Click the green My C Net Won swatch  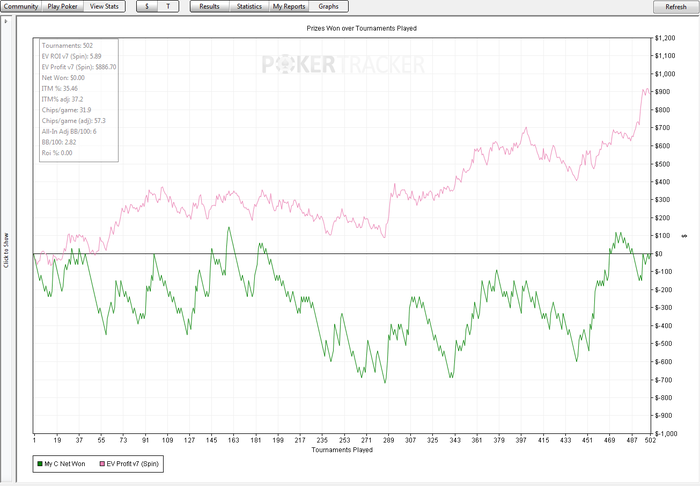click(x=40, y=464)
